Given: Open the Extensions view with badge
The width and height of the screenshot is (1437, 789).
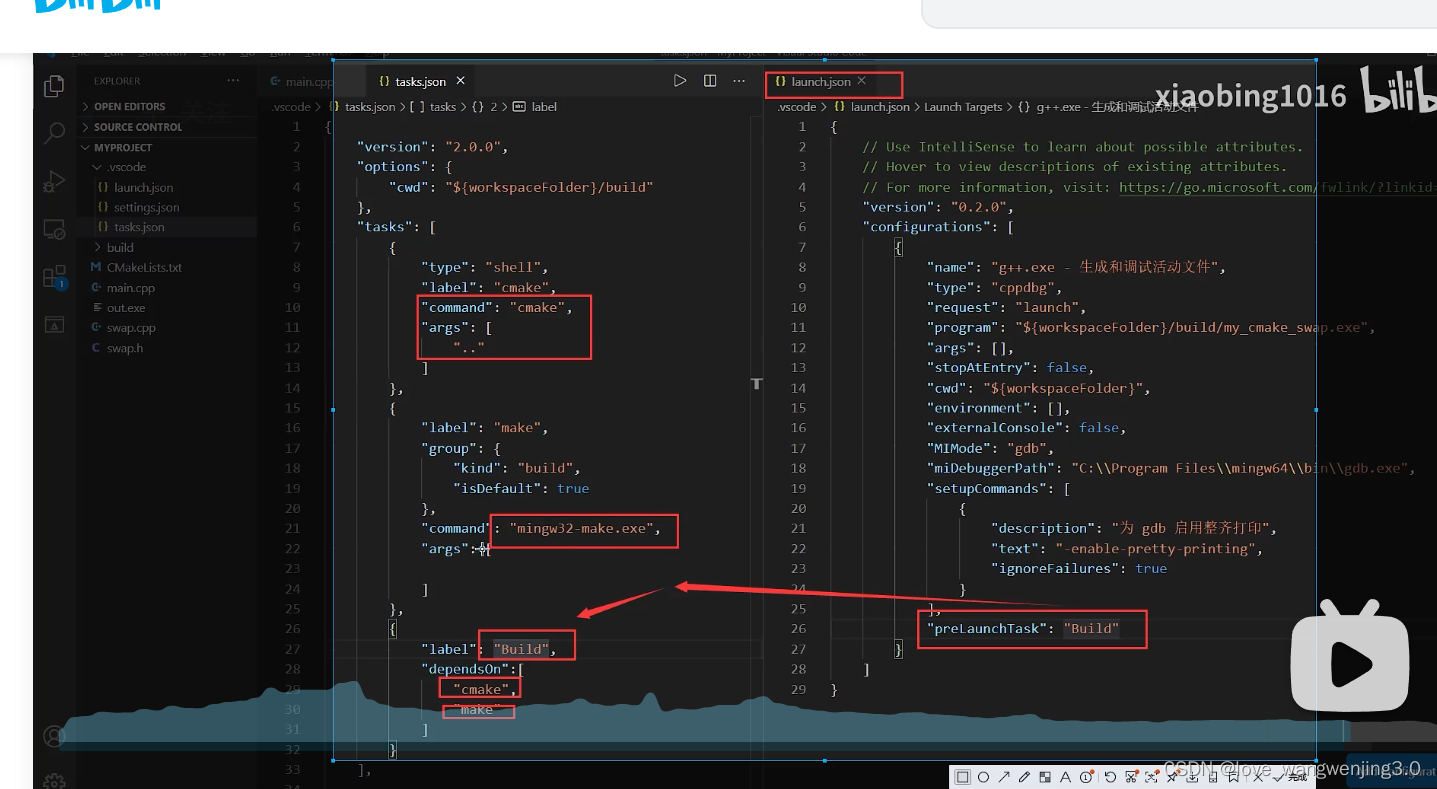Looking at the screenshot, I should (54, 277).
